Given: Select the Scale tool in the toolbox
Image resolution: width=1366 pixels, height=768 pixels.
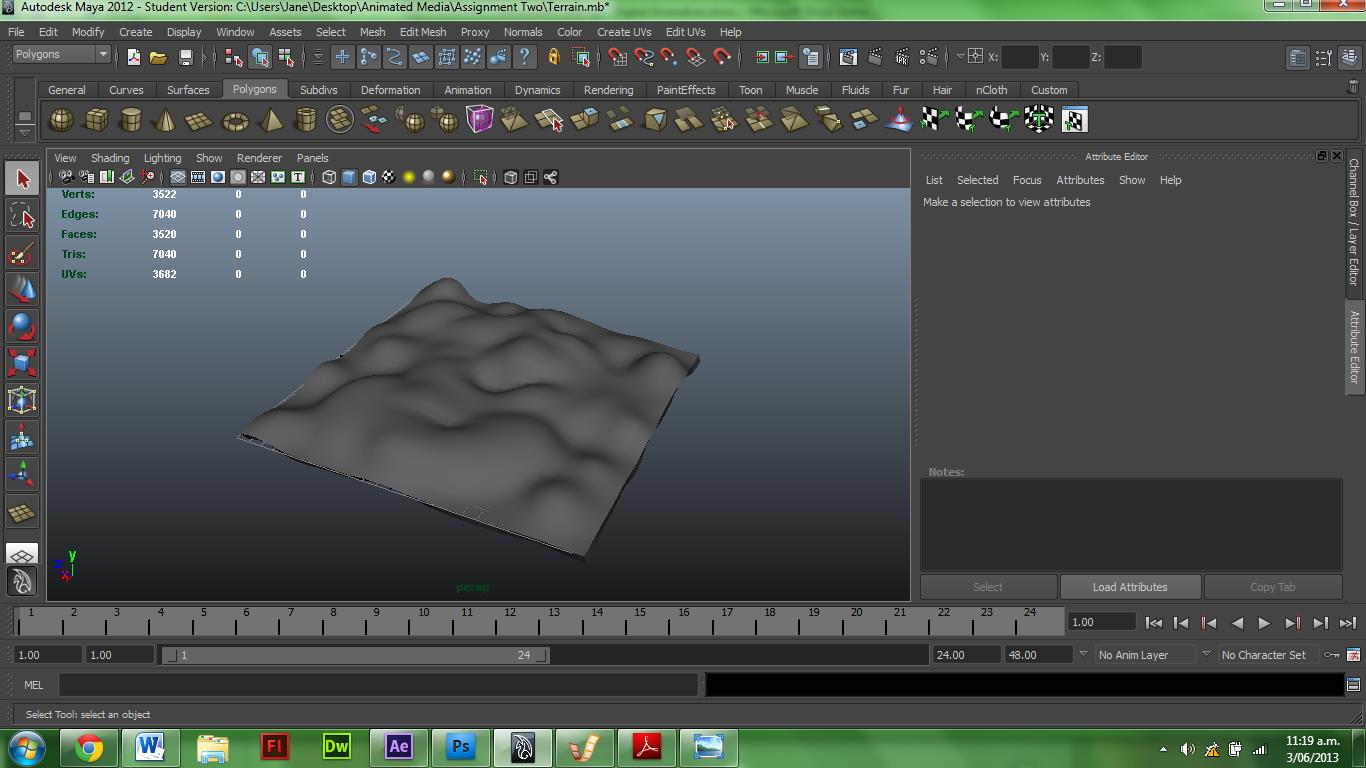Looking at the screenshot, I should [x=22, y=363].
